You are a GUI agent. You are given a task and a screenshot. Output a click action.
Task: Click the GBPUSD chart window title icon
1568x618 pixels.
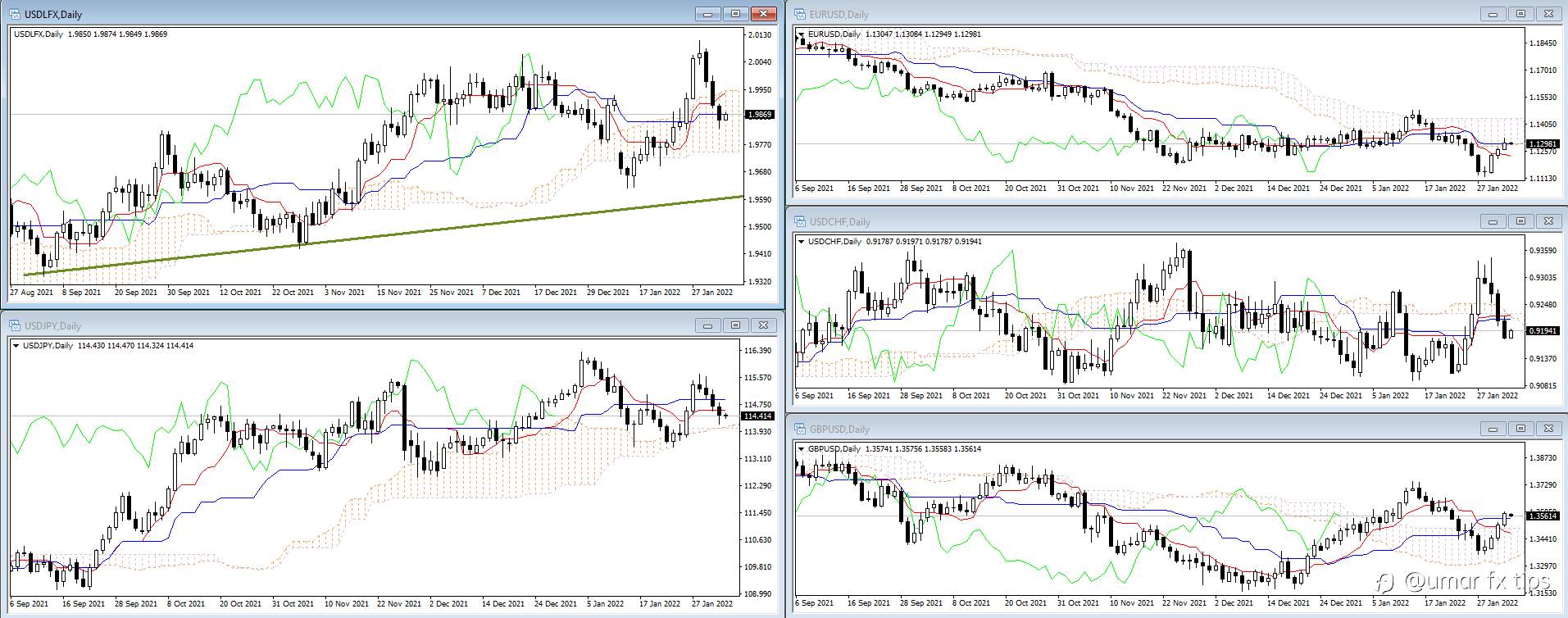[800, 429]
